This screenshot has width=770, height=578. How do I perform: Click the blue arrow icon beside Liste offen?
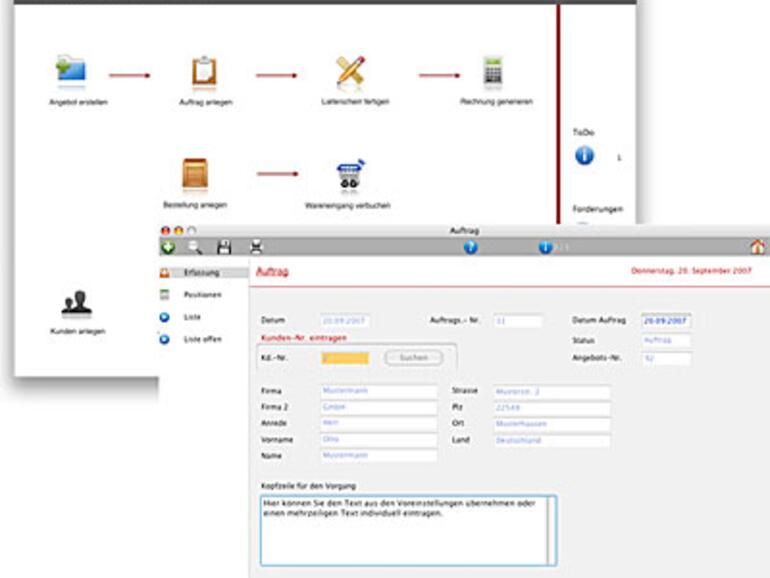tap(165, 339)
